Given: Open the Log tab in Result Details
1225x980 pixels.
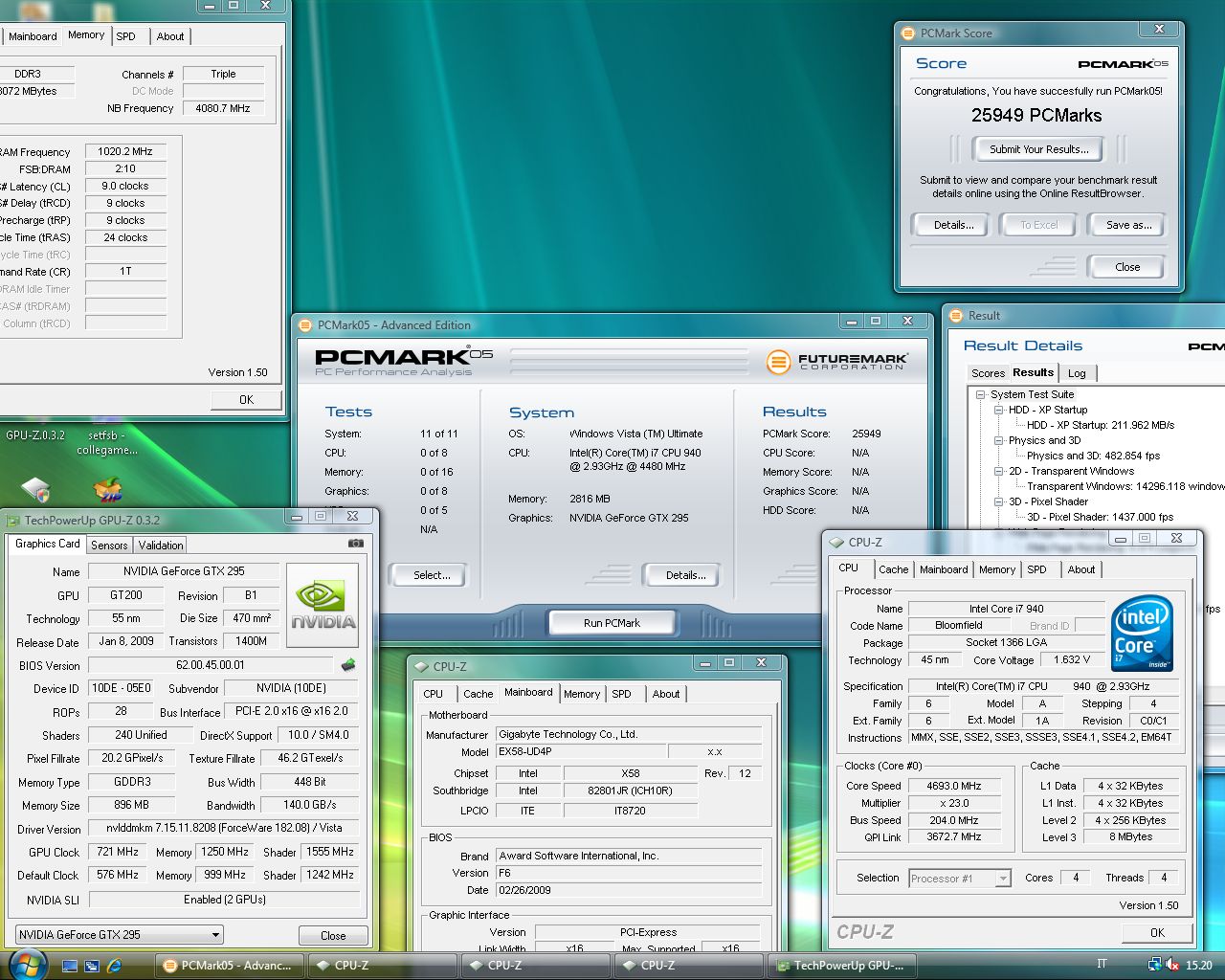Looking at the screenshot, I should (1077, 373).
